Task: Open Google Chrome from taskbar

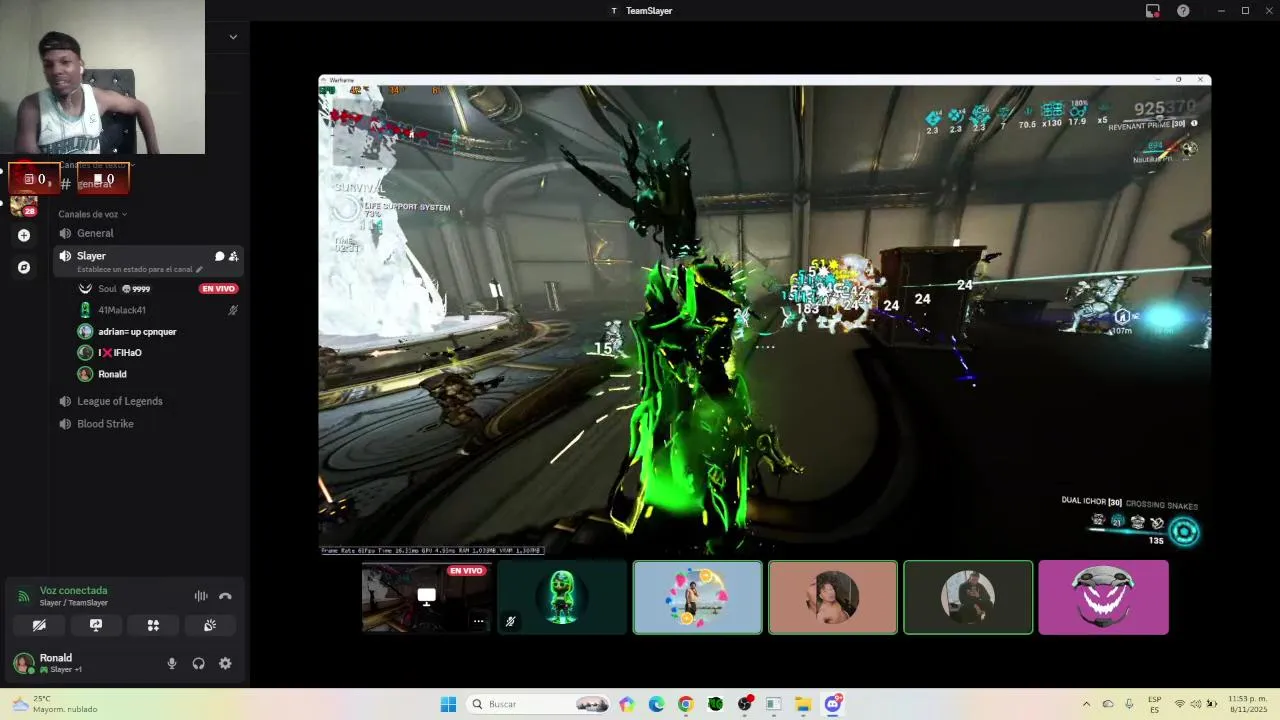Action: [685, 704]
